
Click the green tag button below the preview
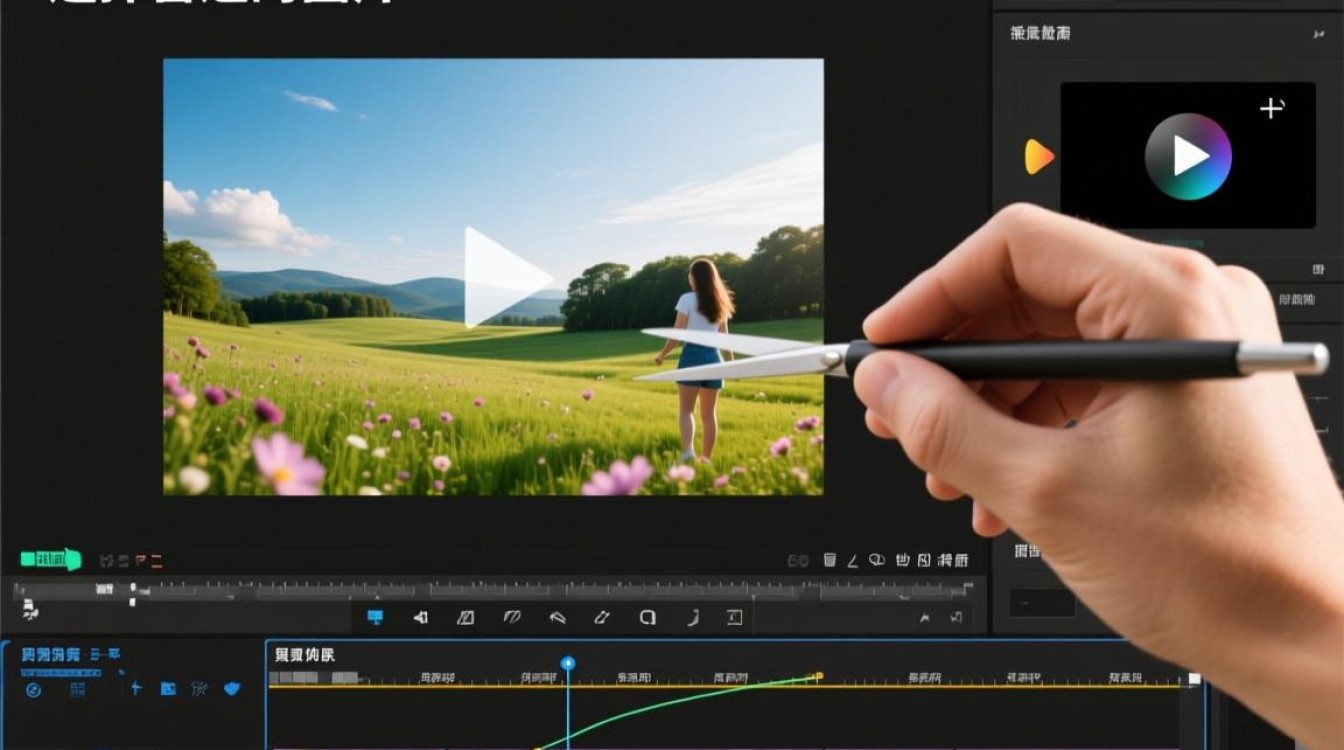tap(50, 559)
